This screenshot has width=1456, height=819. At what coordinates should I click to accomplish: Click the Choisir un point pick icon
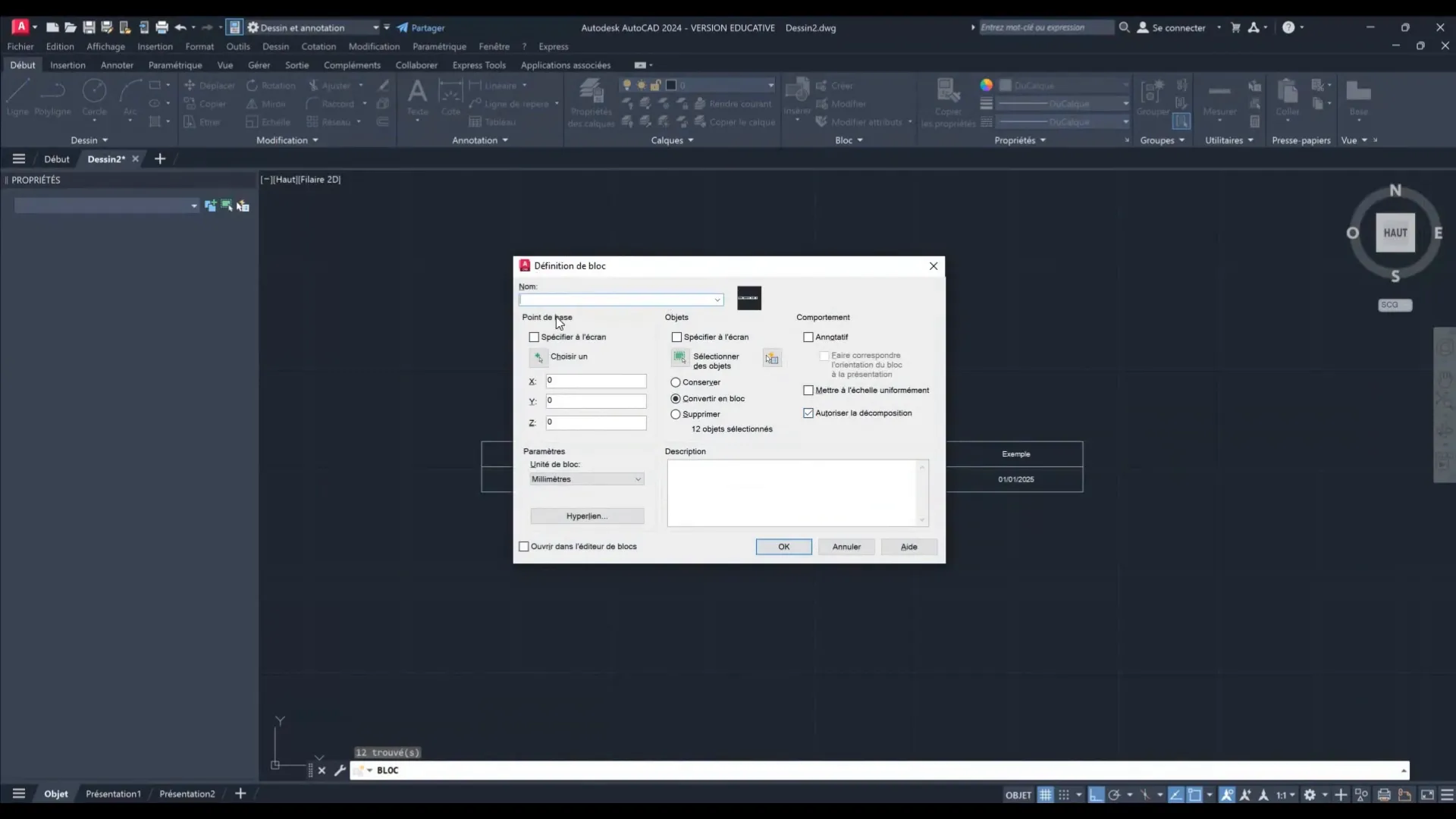538,357
